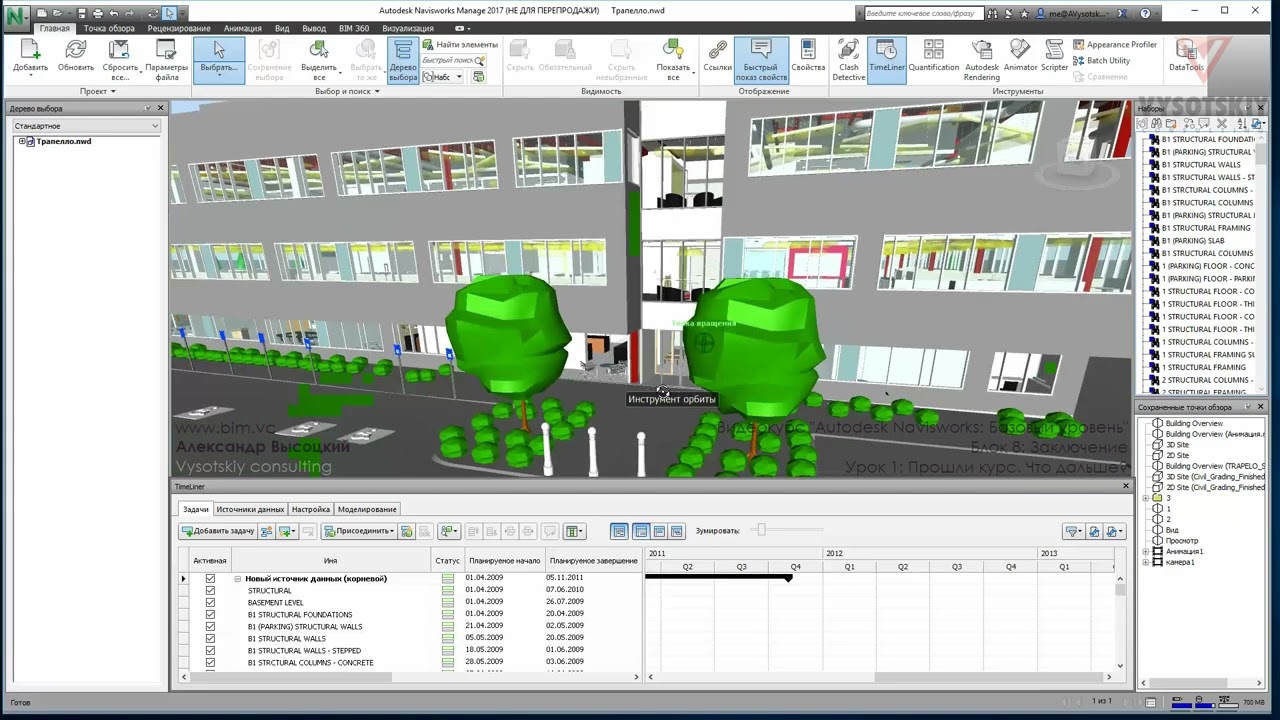The width and height of the screenshot is (1280, 720).
Task: Expand the Выбор и поиск ribbon panel
Action: [347, 91]
